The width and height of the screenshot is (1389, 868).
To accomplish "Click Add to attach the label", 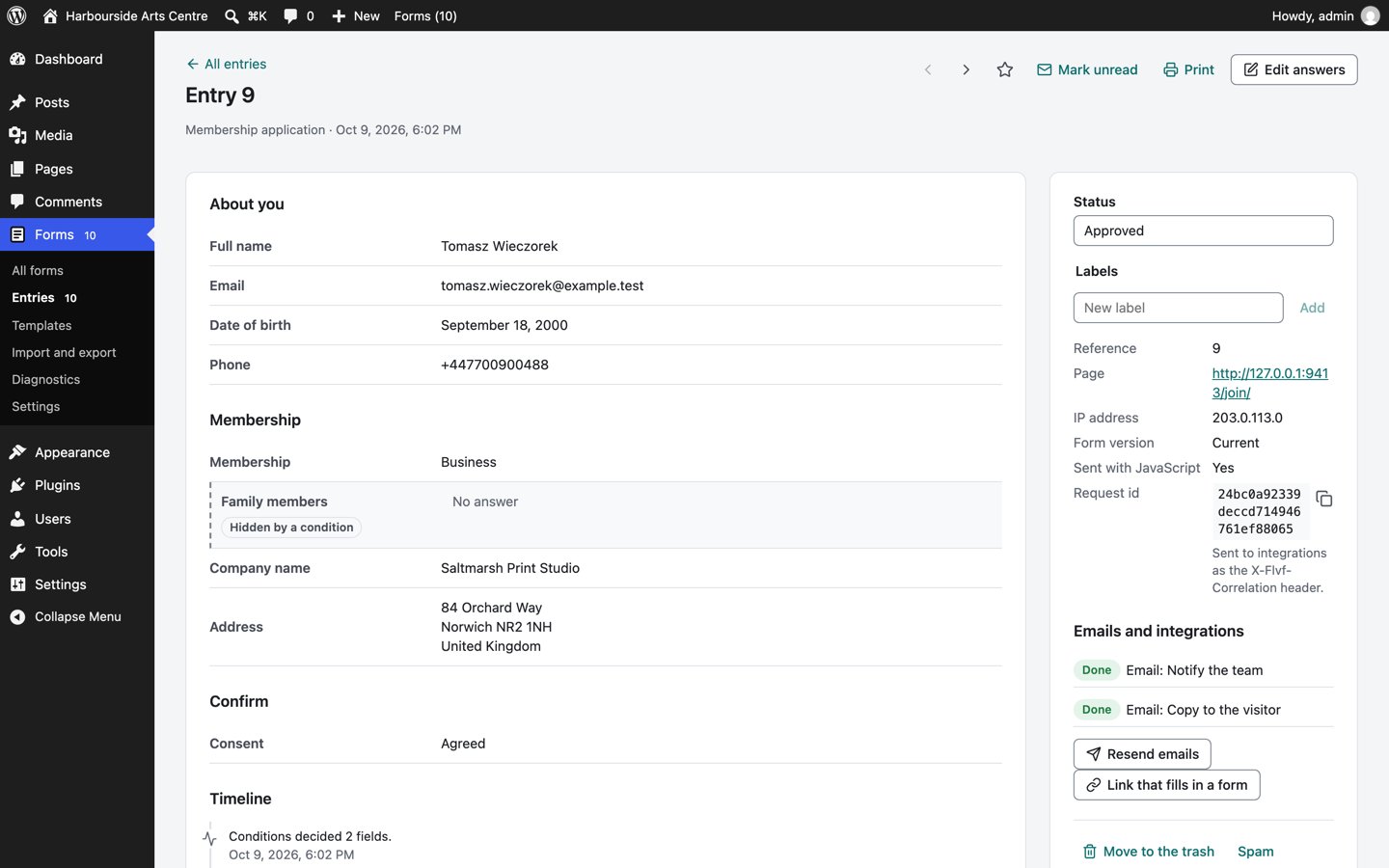I will point(1312,308).
